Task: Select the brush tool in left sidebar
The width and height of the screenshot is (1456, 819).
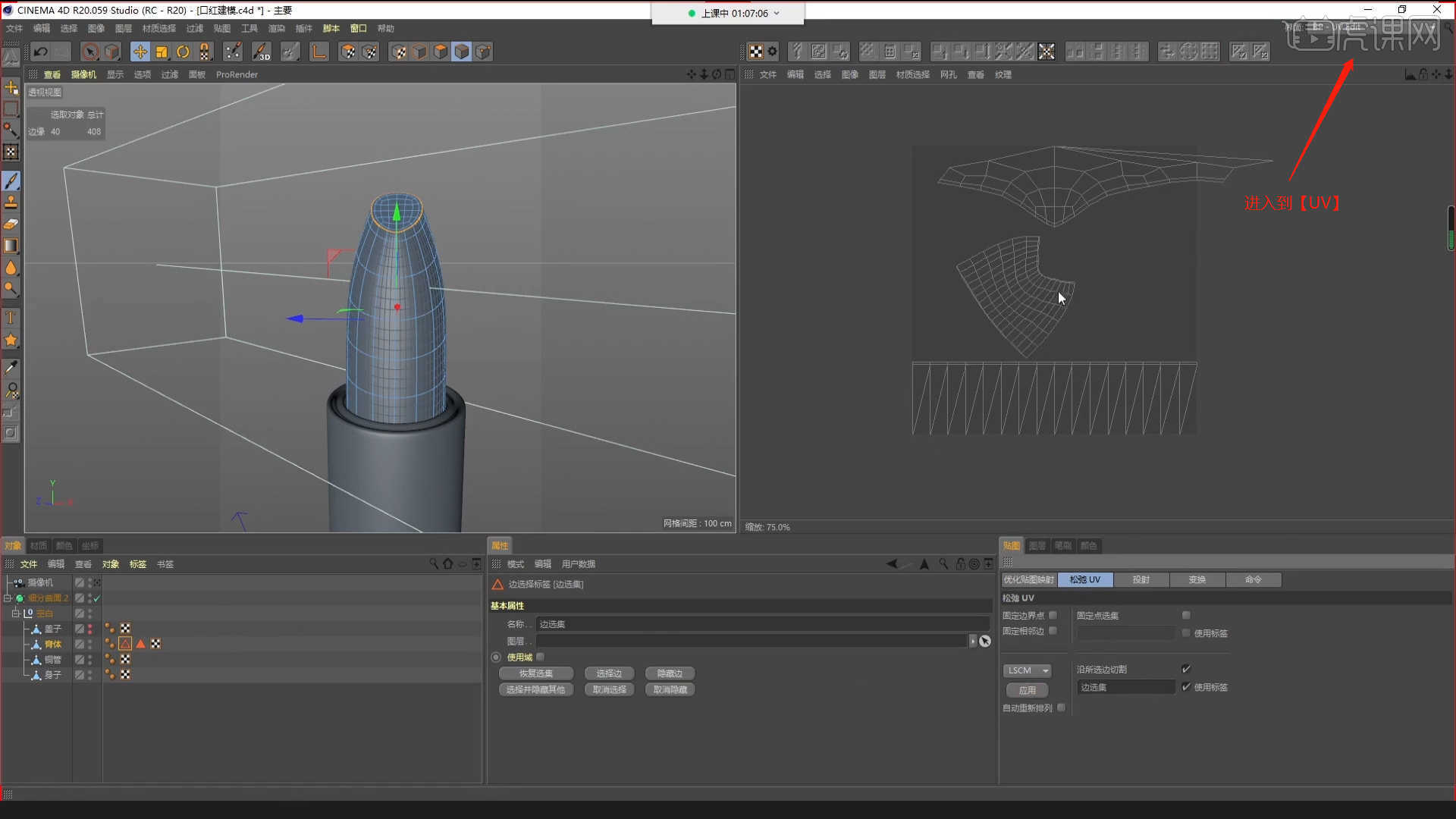Action: [x=11, y=180]
